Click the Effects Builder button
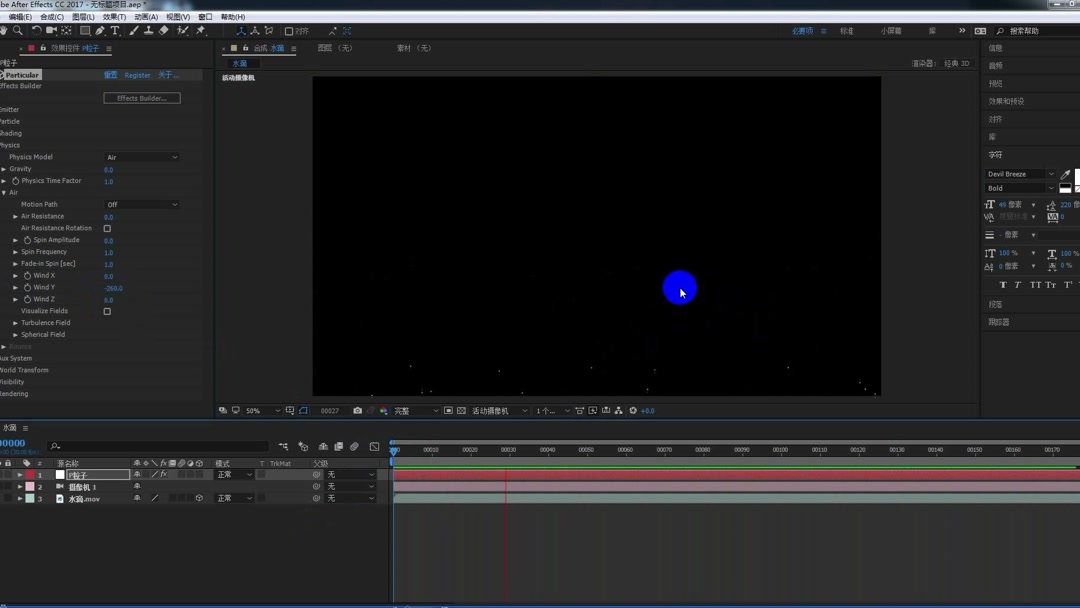 140,97
